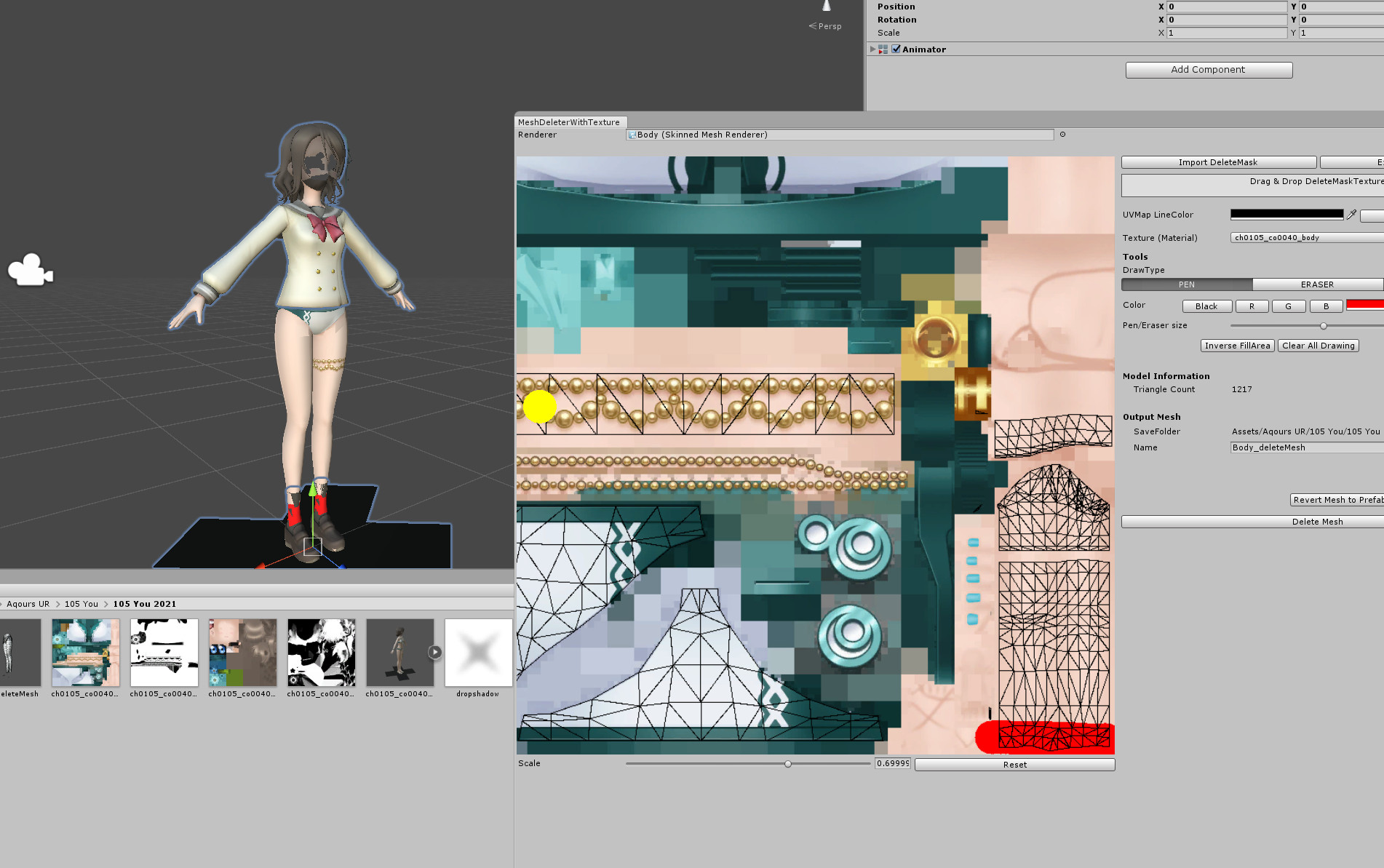Open the Texture (Material) dropdown

coord(1307,238)
